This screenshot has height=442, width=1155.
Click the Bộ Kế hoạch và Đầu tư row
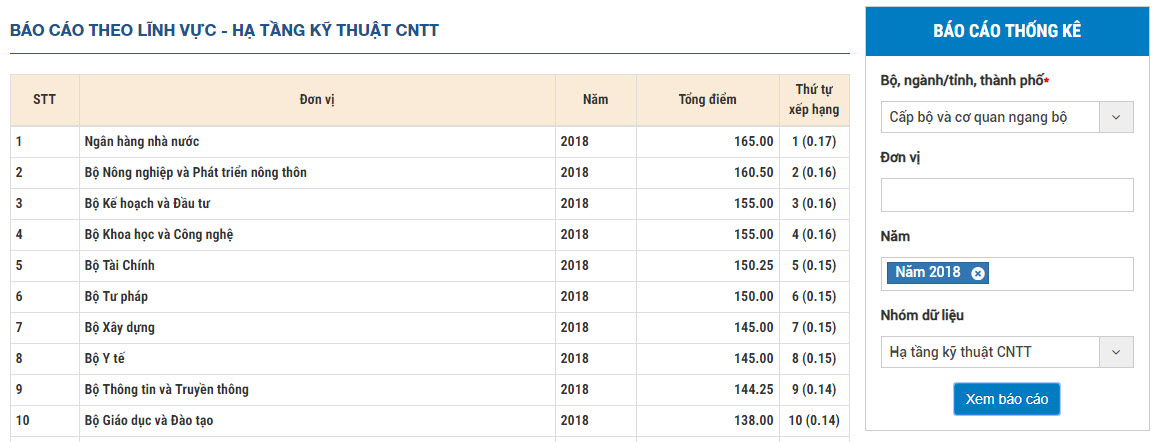tap(147, 204)
